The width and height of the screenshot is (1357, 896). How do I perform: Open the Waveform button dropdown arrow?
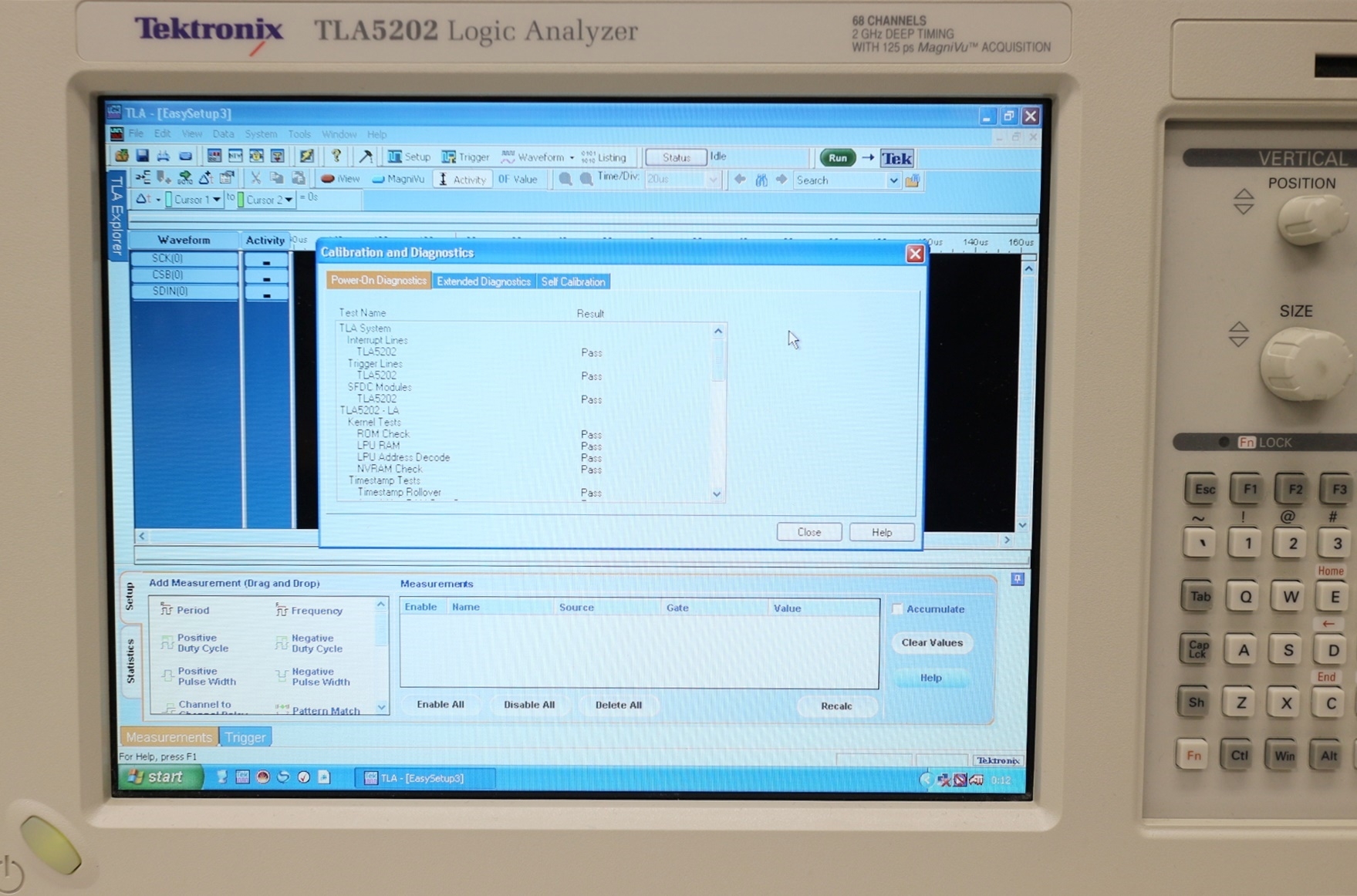tap(572, 157)
